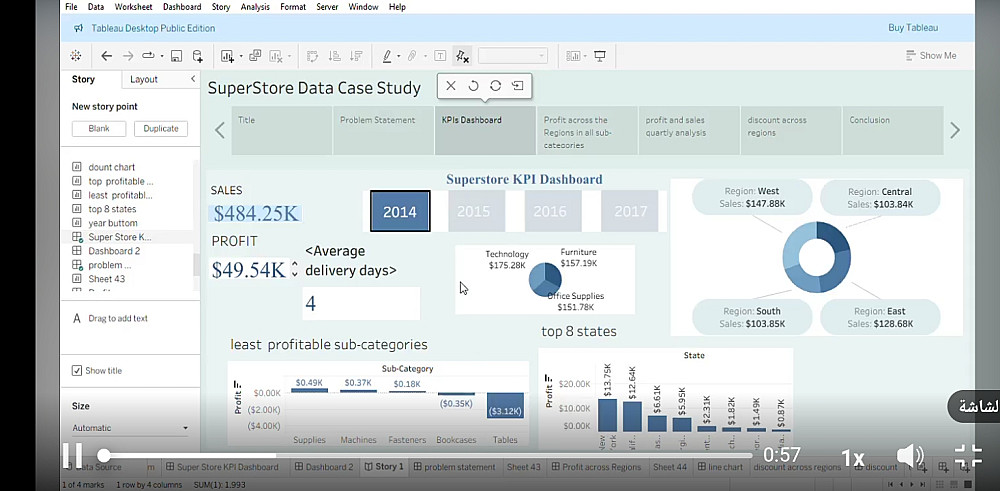Change the 1x playback speed

(852, 457)
